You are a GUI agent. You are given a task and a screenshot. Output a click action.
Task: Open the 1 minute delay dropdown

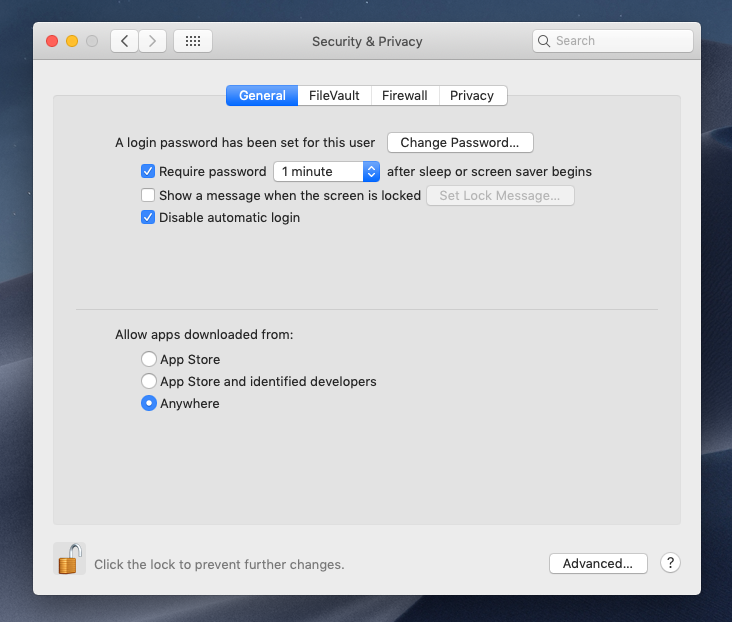[326, 171]
